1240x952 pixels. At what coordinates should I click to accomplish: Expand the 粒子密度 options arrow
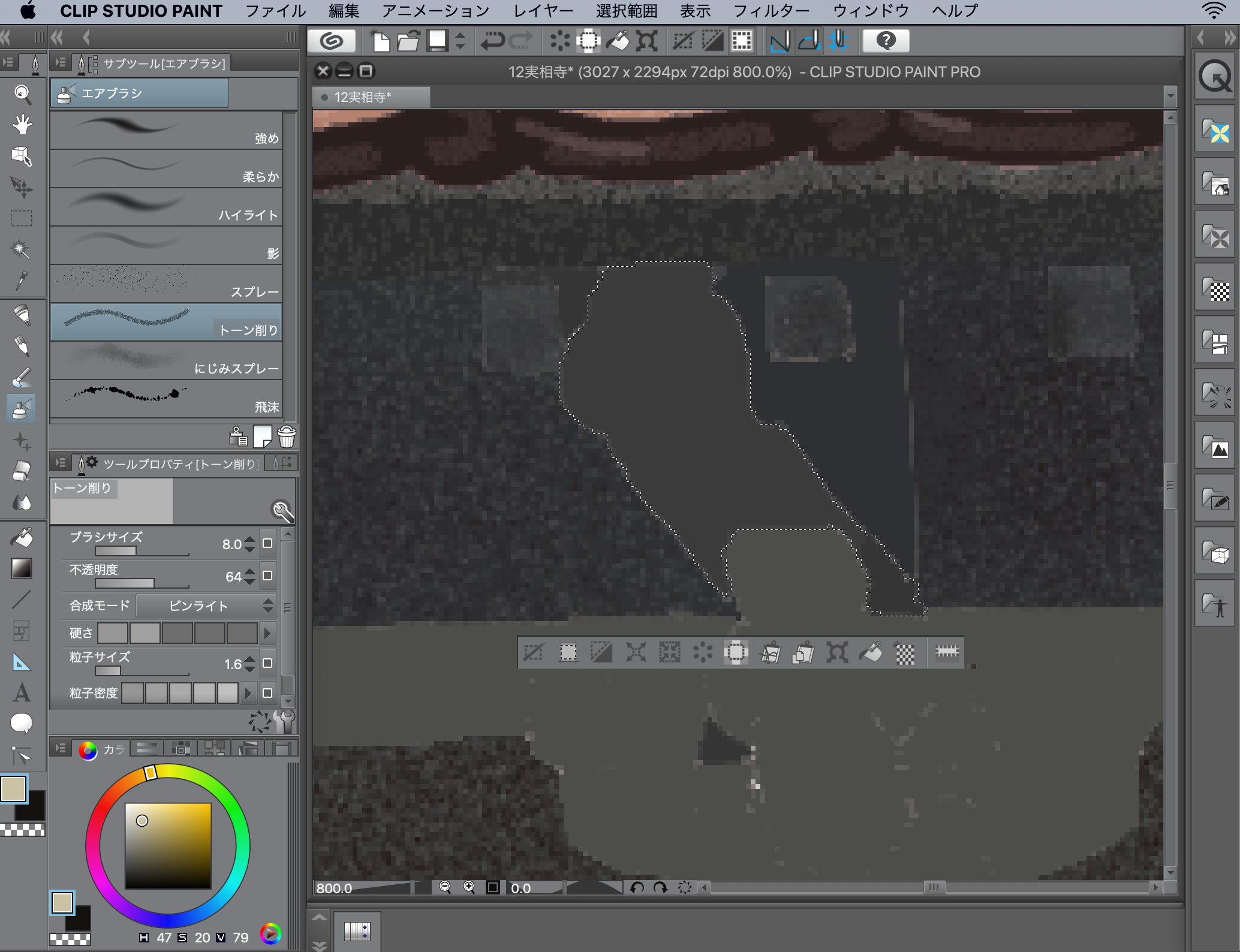[248, 694]
